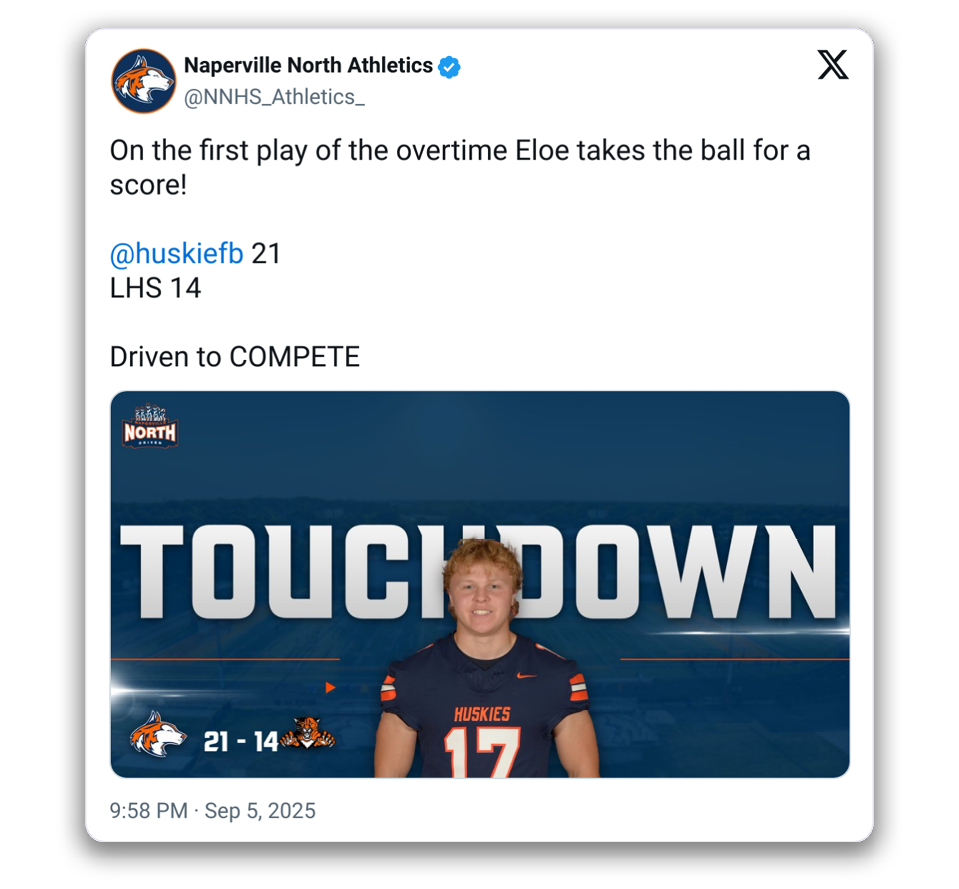Open the TOUCHDOWN graphic image
This screenshot has height=889, width=959.
coord(480,584)
